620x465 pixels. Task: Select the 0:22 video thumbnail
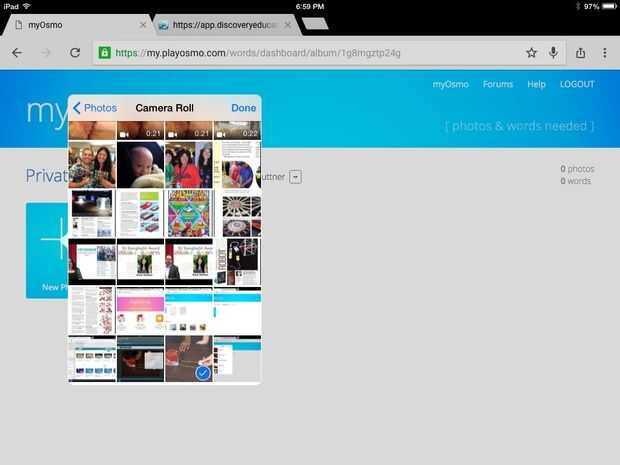(x=237, y=130)
